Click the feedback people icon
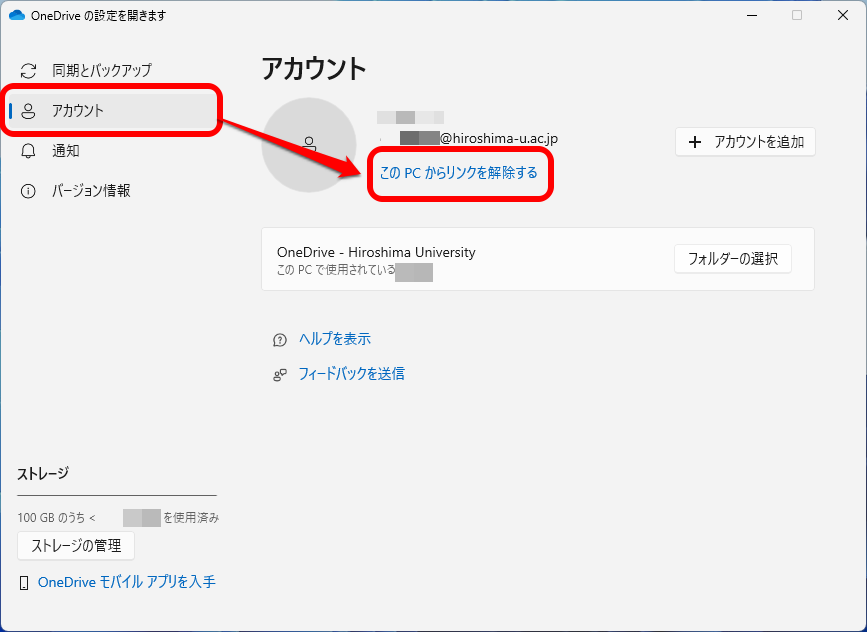 (x=280, y=375)
